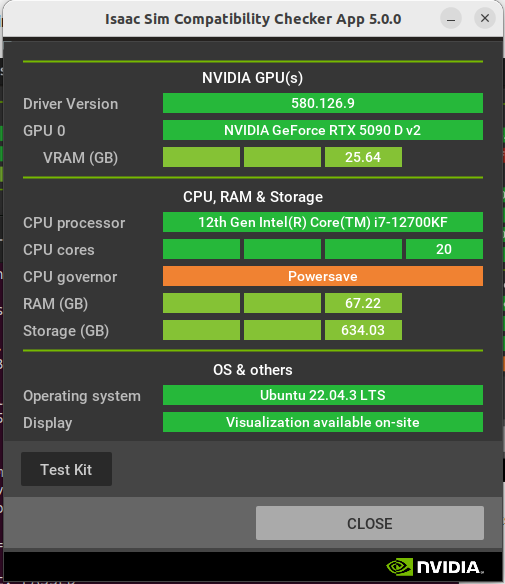The image size is (505, 584).
Task: Click the VRAM 25.64 value segment
Action: point(363,157)
